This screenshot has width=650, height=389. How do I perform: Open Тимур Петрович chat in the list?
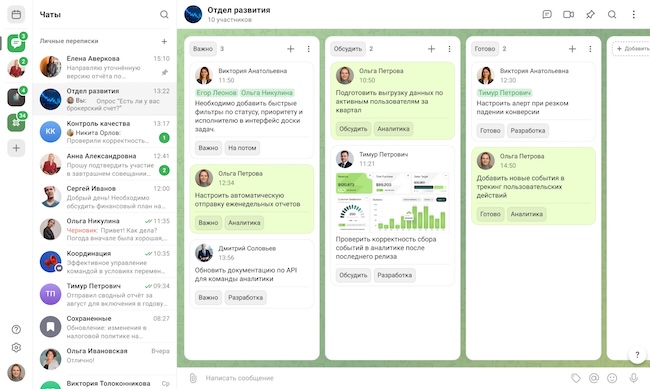tap(104, 294)
